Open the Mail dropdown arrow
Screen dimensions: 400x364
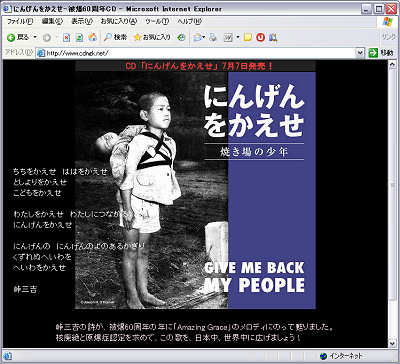coord(204,38)
